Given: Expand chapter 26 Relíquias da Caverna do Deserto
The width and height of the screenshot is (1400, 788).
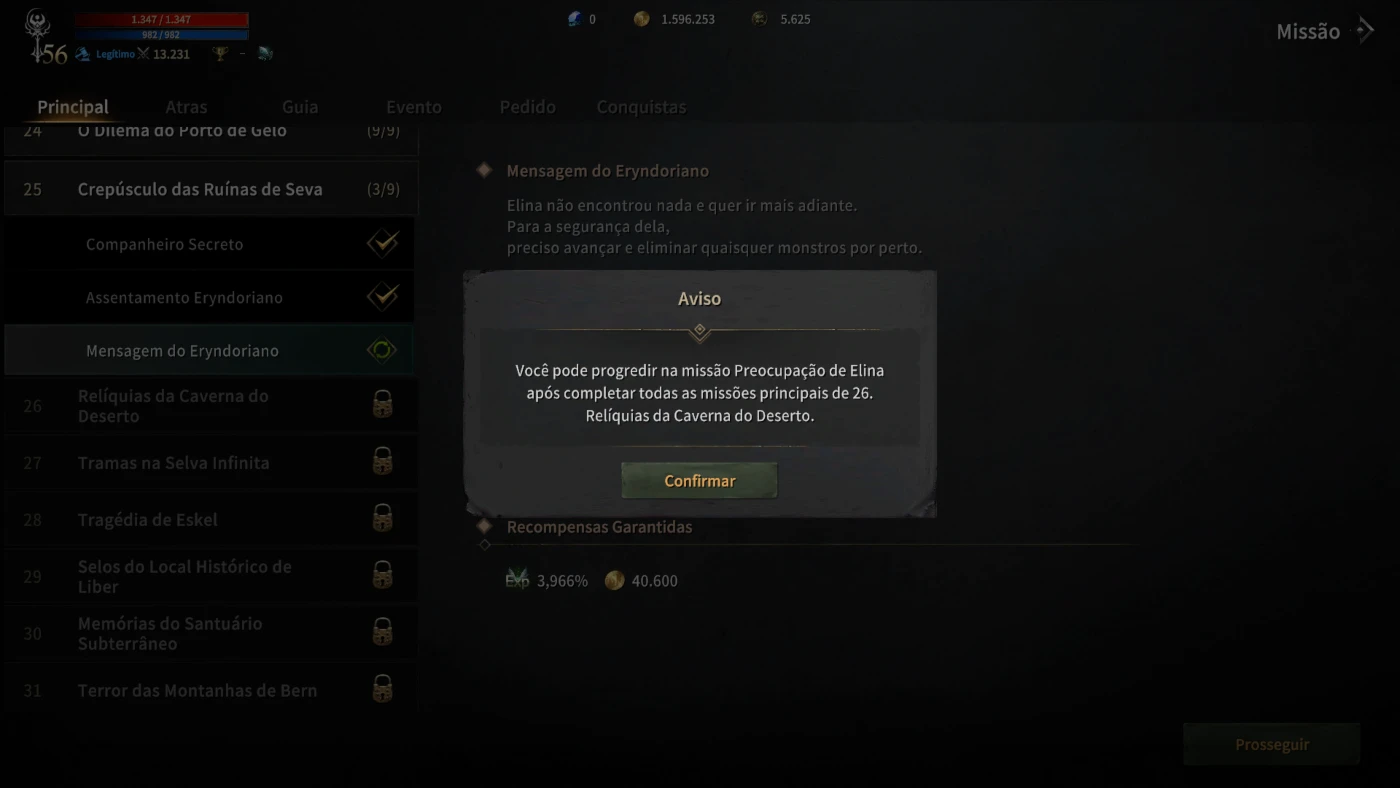Looking at the screenshot, I should [211, 405].
